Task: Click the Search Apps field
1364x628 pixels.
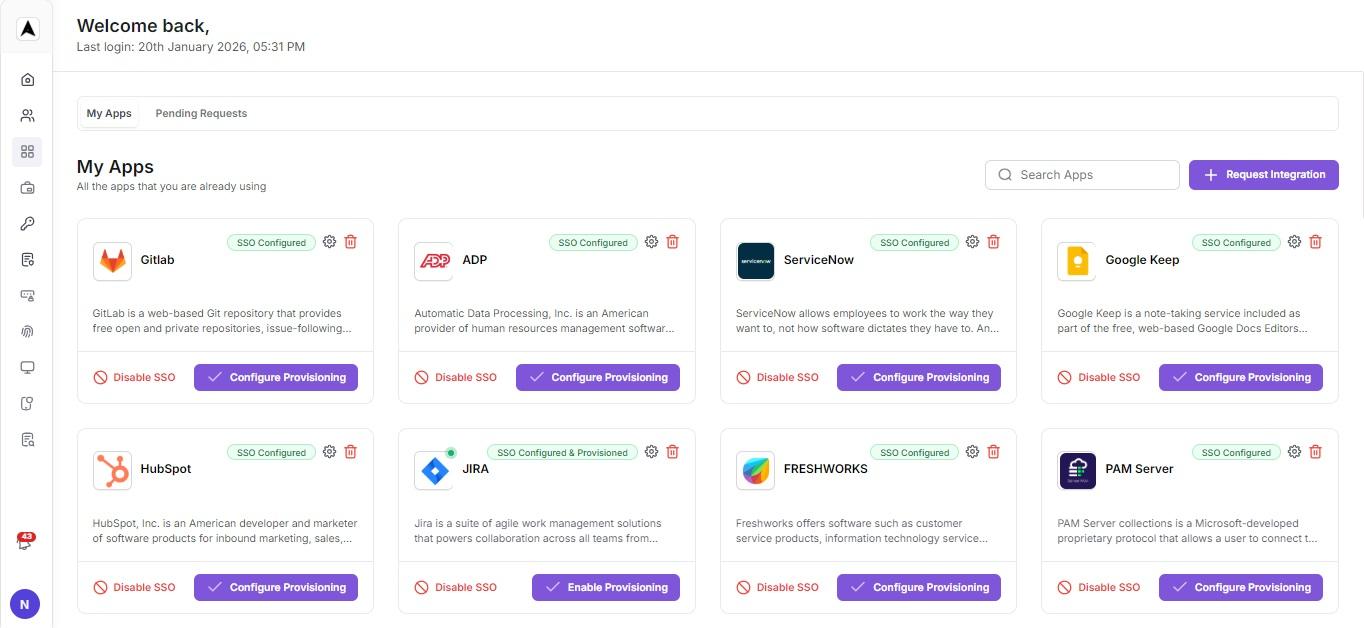Action: coord(1081,174)
